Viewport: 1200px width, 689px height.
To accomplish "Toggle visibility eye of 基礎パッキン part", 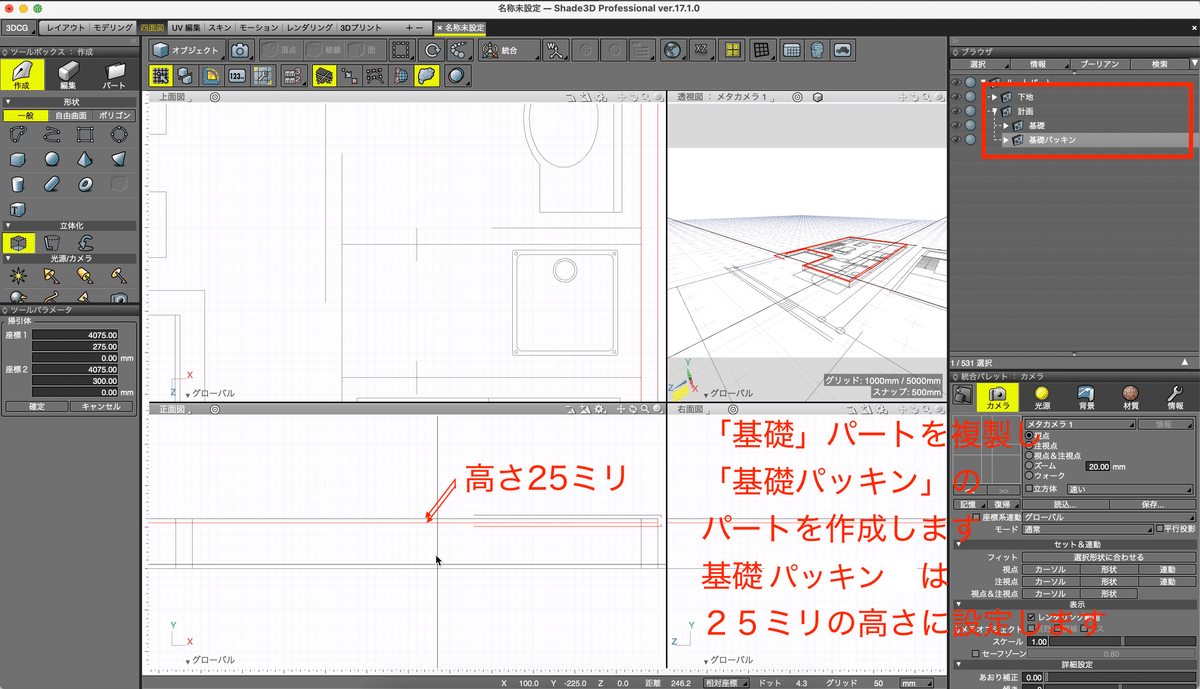I will pos(955,140).
